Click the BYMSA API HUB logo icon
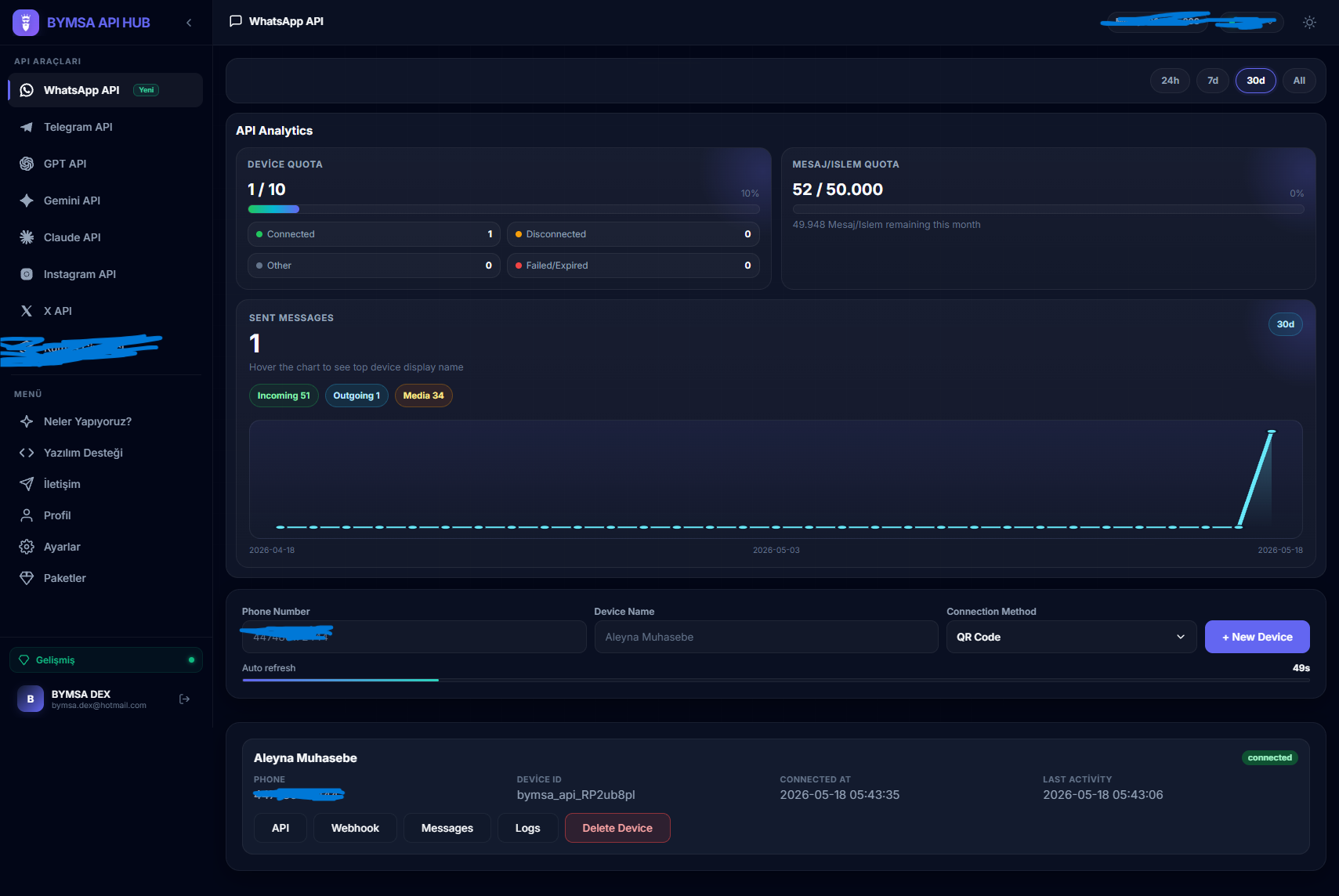 coord(26,23)
